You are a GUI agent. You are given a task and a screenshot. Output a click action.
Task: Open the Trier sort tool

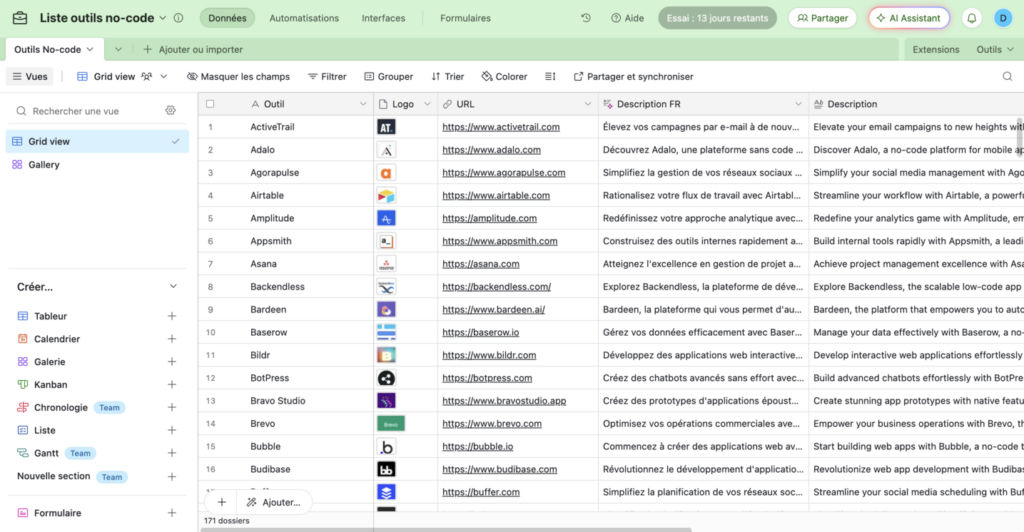pyautogui.click(x=447, y=76)
